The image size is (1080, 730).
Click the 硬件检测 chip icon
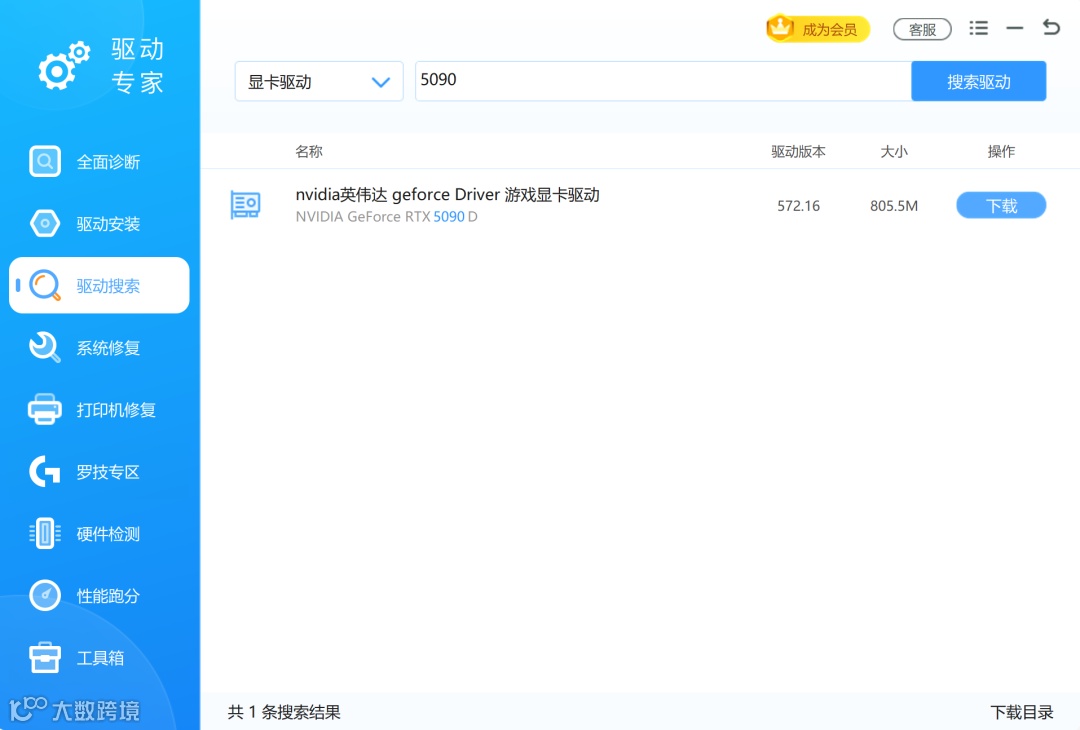(45, 534)
